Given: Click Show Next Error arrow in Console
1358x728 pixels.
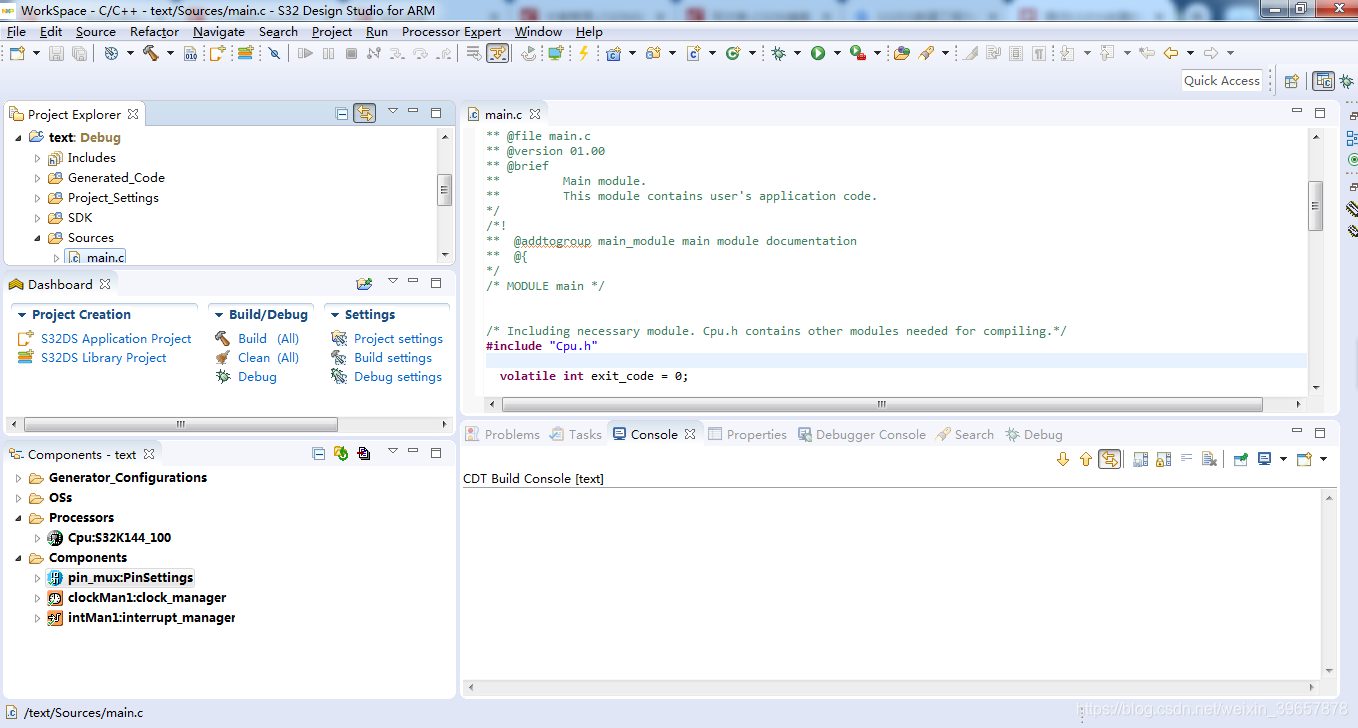Looking at the screenshot, I should (1063, 459).
